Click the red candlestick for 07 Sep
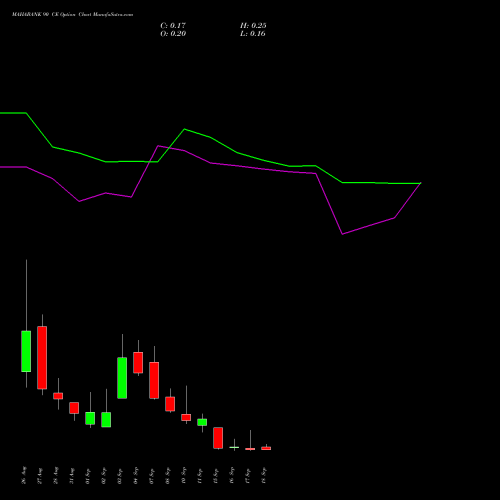The height and width of the screenshot is (500, 500). coord(154,380)
